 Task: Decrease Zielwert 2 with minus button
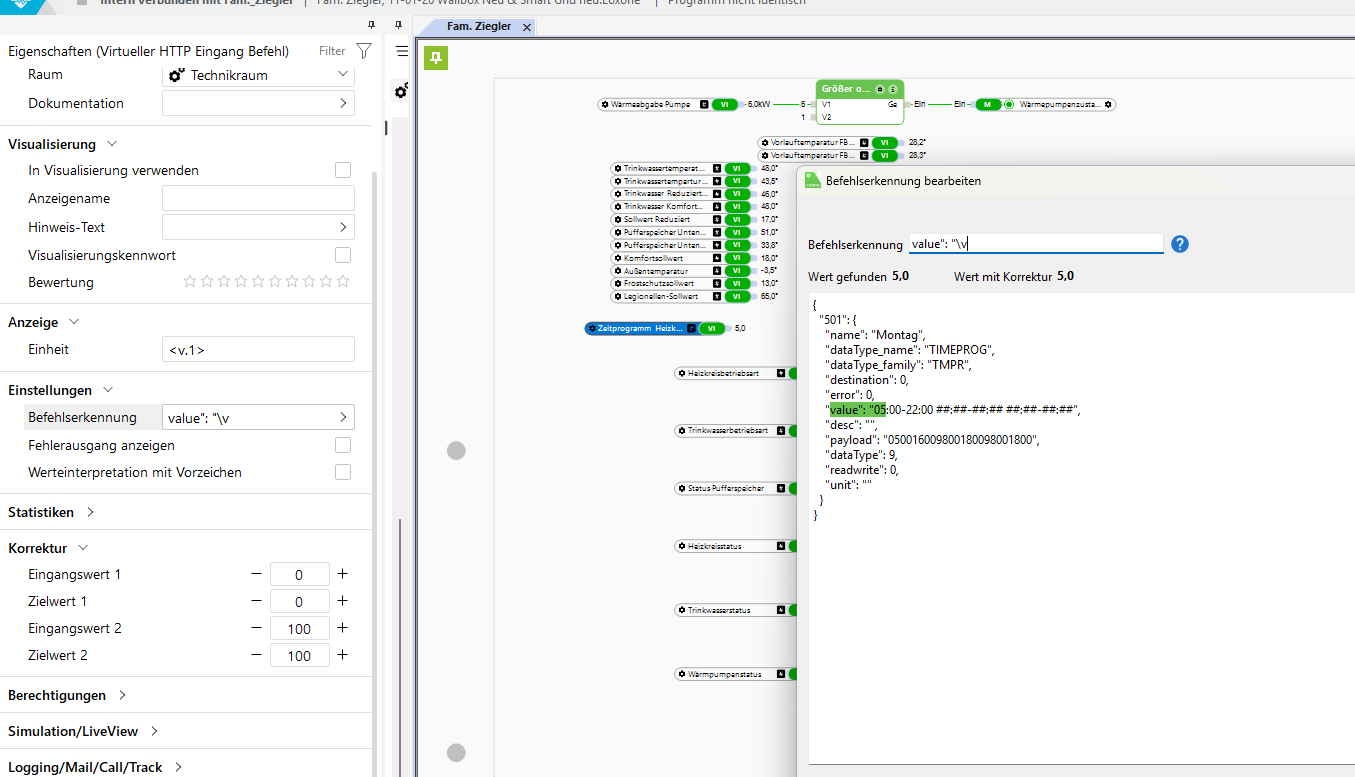coord(256,655)
